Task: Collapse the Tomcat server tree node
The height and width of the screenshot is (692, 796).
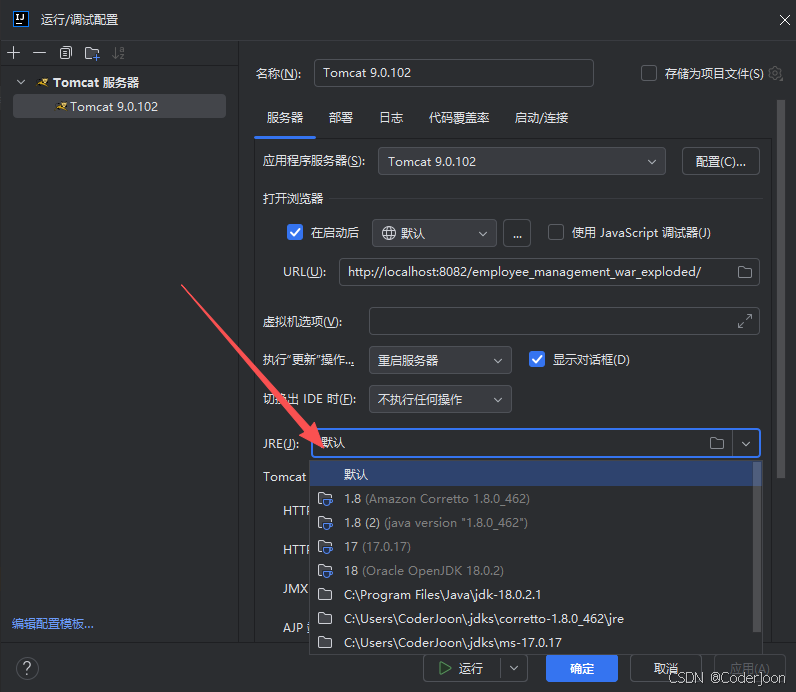Action: (21, 82)
